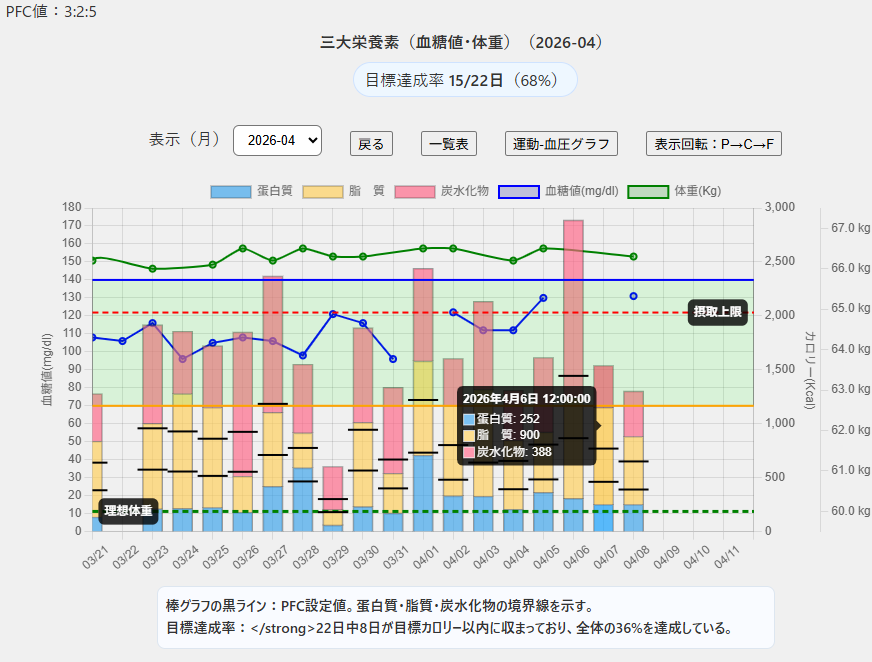Click the blood sugar point at 04/08
Screen dimensions: 872x662
pyautogui.click(x=633, y=296)
